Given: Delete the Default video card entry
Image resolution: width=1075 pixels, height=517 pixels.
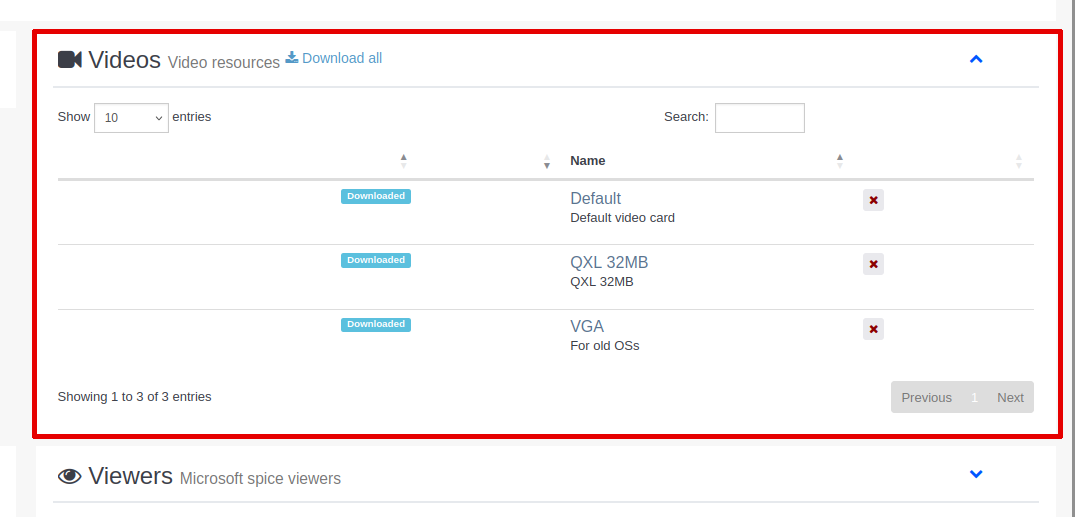Looking at the screenshot, I should point(873,200).
